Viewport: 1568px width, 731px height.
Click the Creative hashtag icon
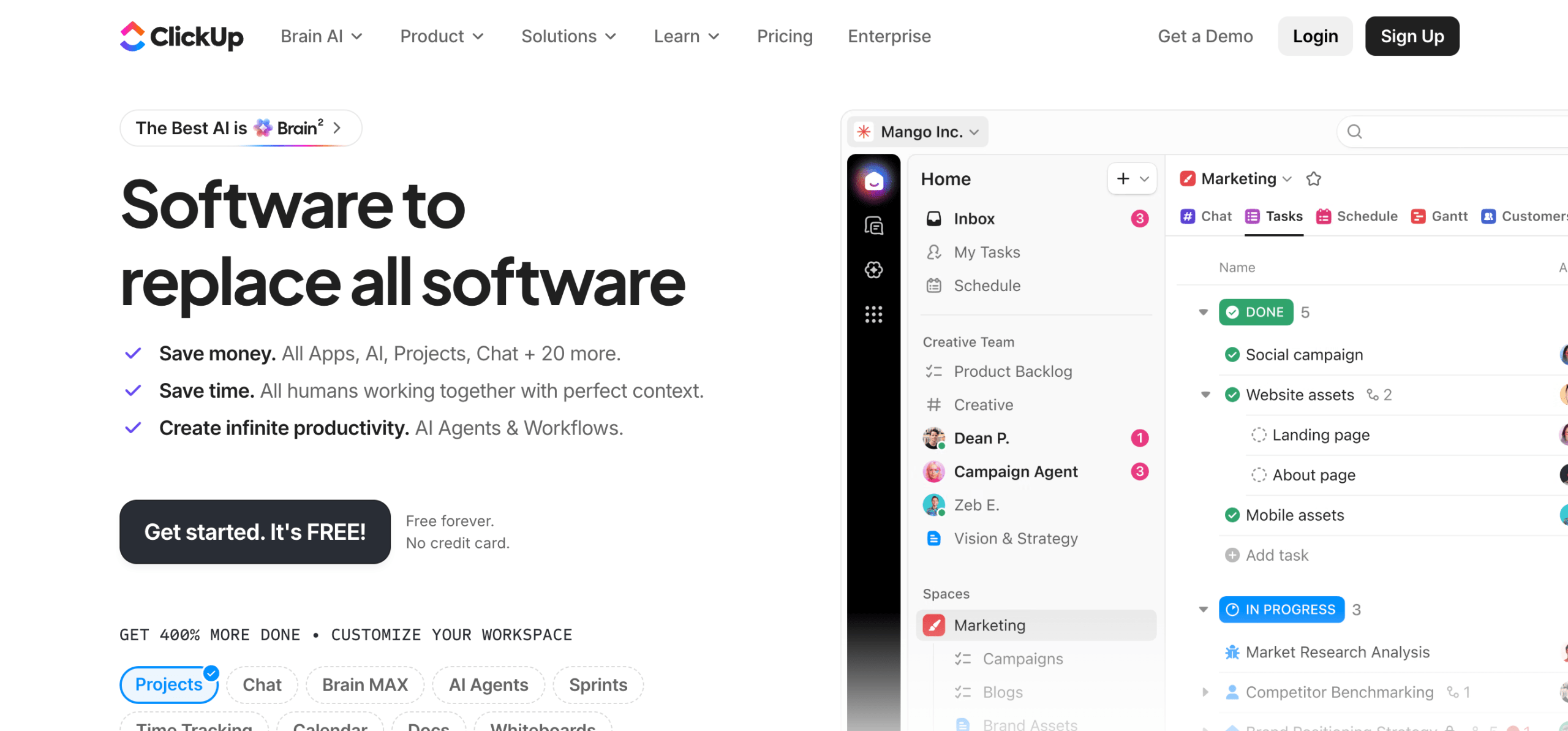click(933, 404)
